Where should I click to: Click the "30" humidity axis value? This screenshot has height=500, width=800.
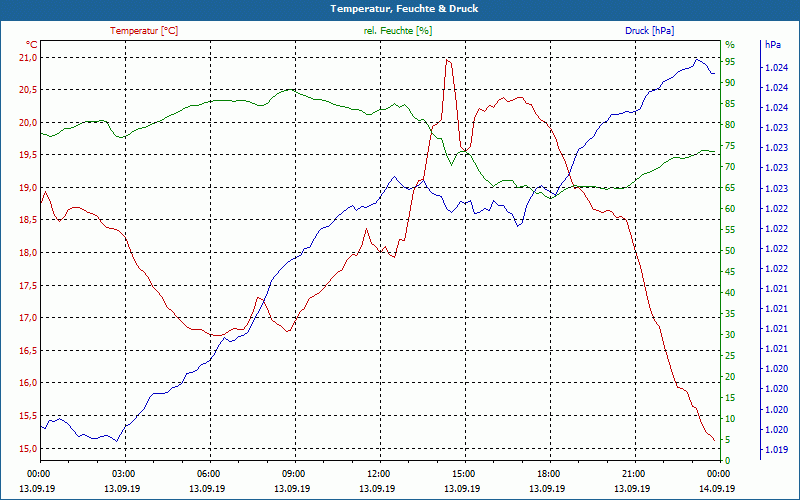(730, 335)
